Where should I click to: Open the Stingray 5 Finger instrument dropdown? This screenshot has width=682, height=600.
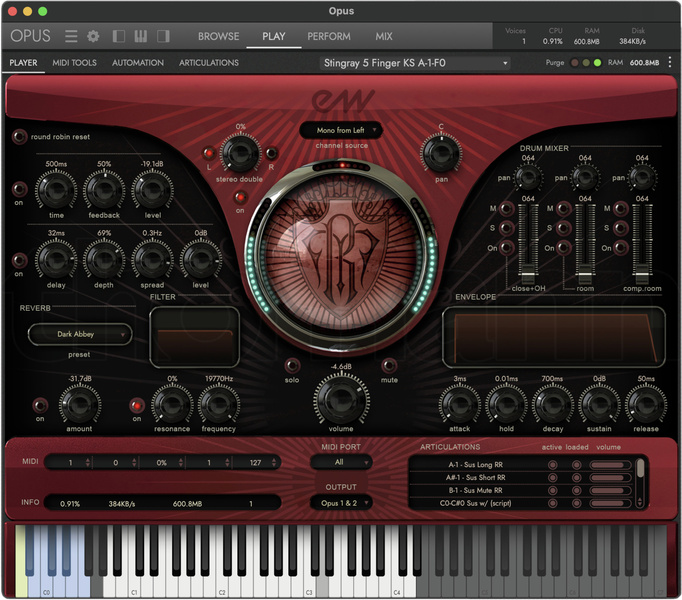415,63
